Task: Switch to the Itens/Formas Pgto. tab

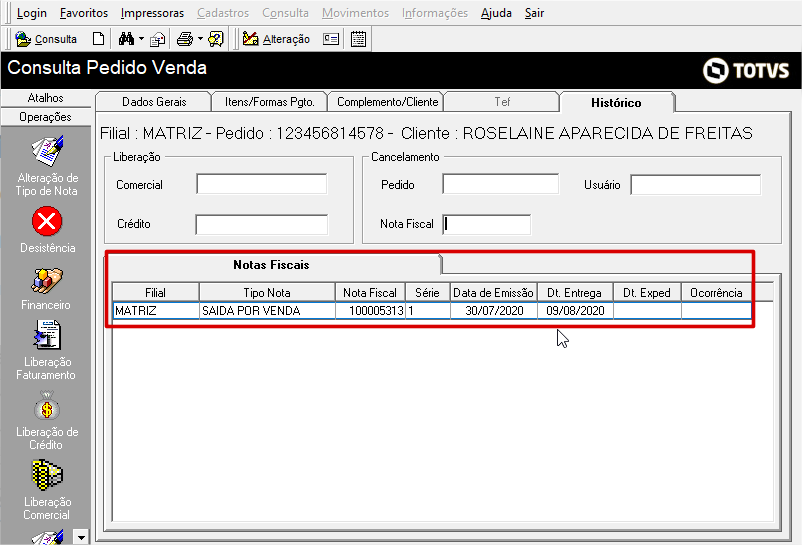Action: [269, 102]
